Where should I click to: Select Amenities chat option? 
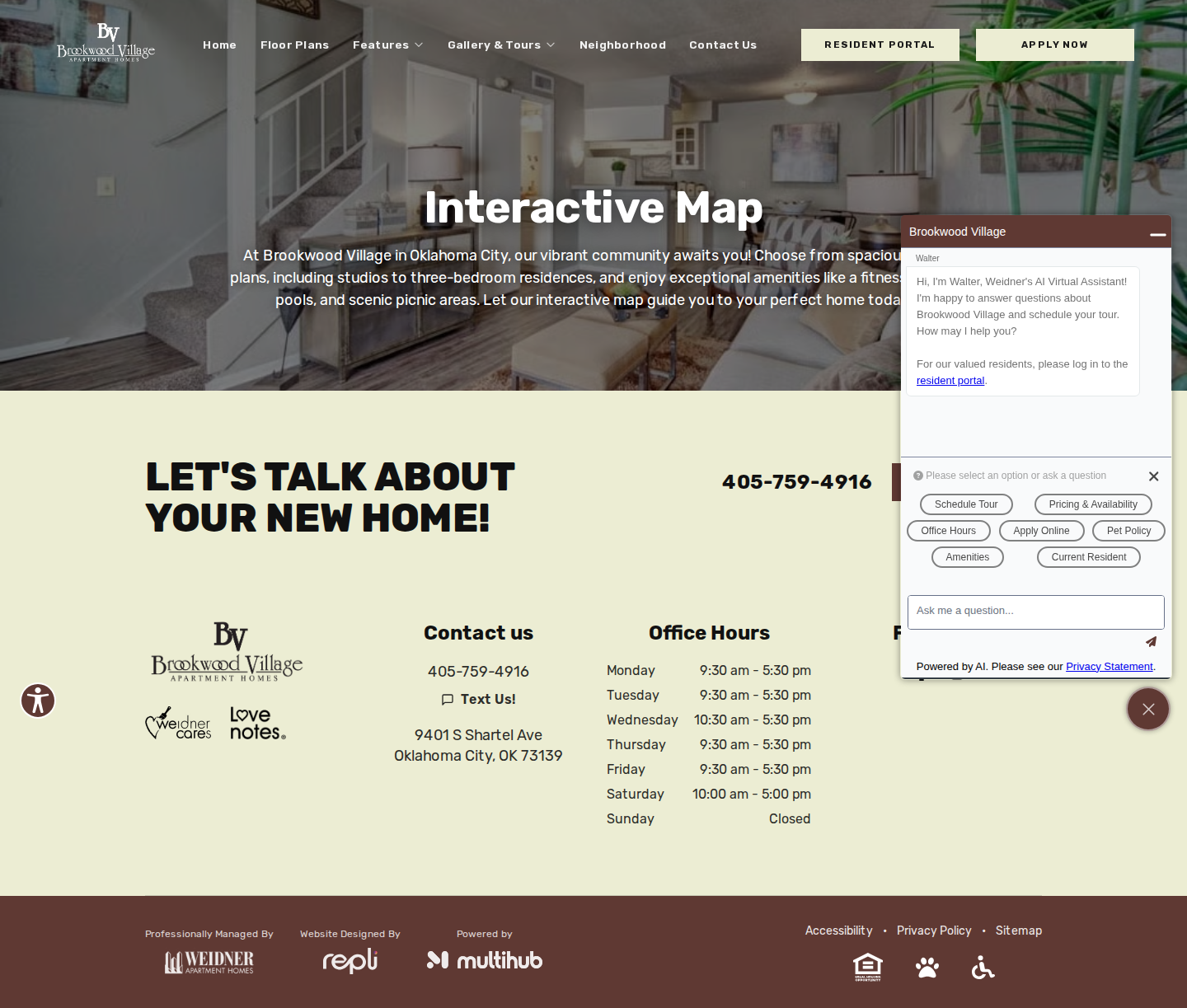[968, 557]
